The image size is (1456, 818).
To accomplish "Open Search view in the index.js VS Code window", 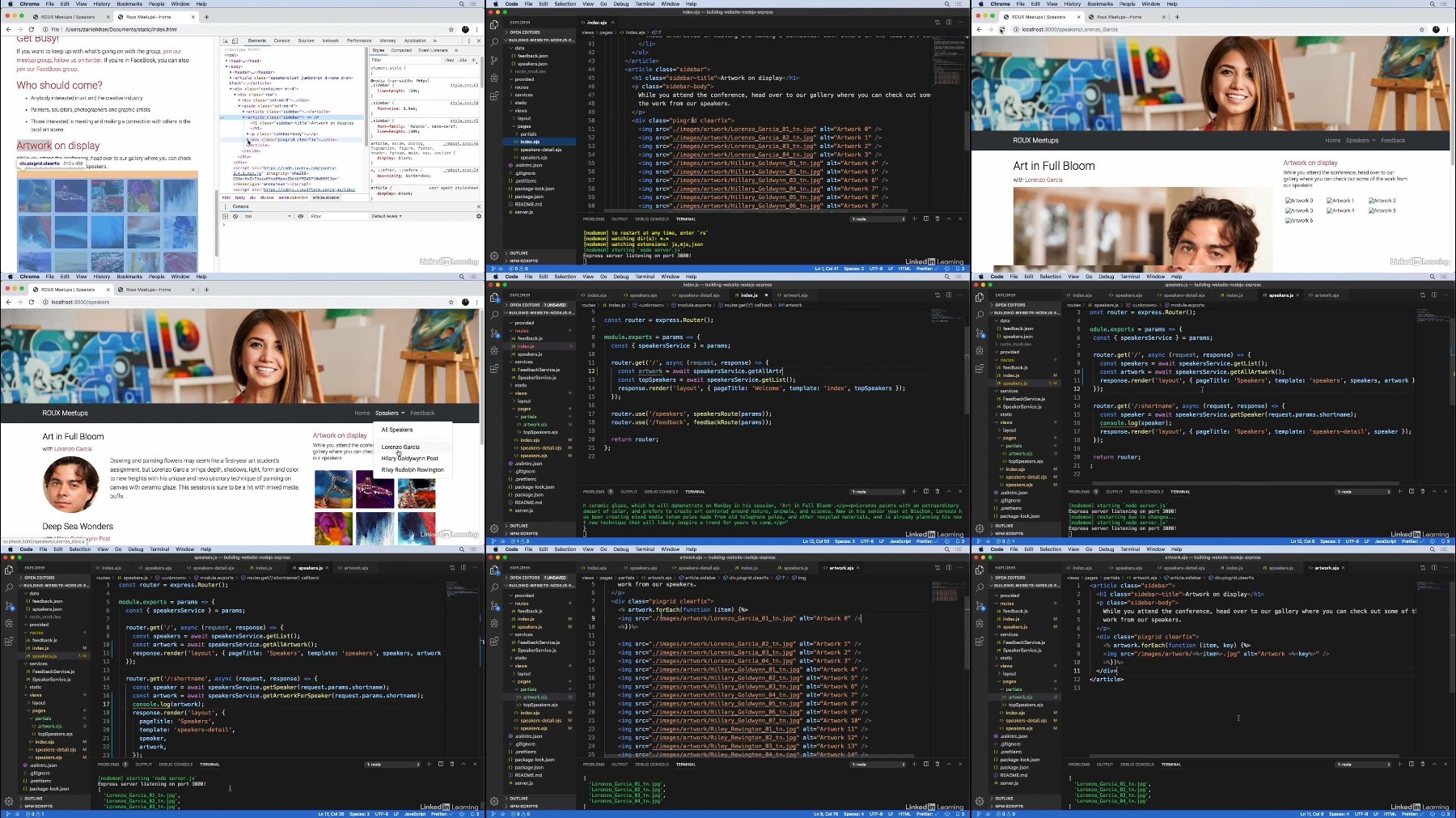I will (x=494, y=315).
